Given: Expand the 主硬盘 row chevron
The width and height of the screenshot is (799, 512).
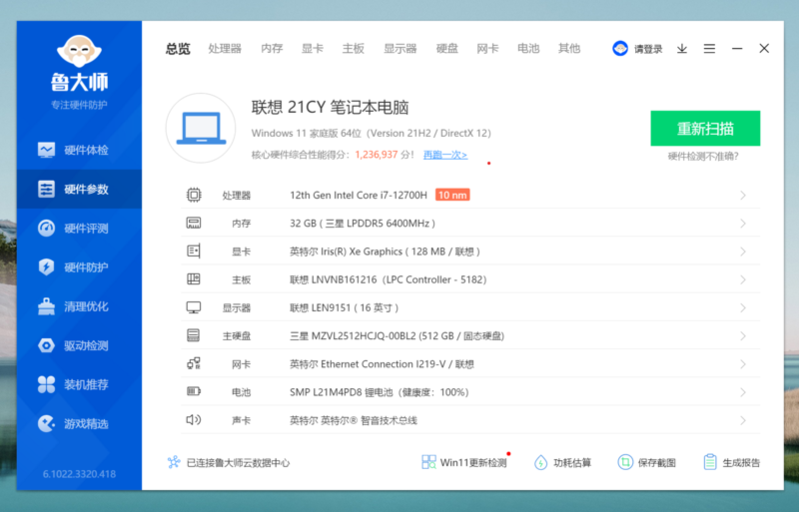Looking at the screenshot, I should point(743,336).
